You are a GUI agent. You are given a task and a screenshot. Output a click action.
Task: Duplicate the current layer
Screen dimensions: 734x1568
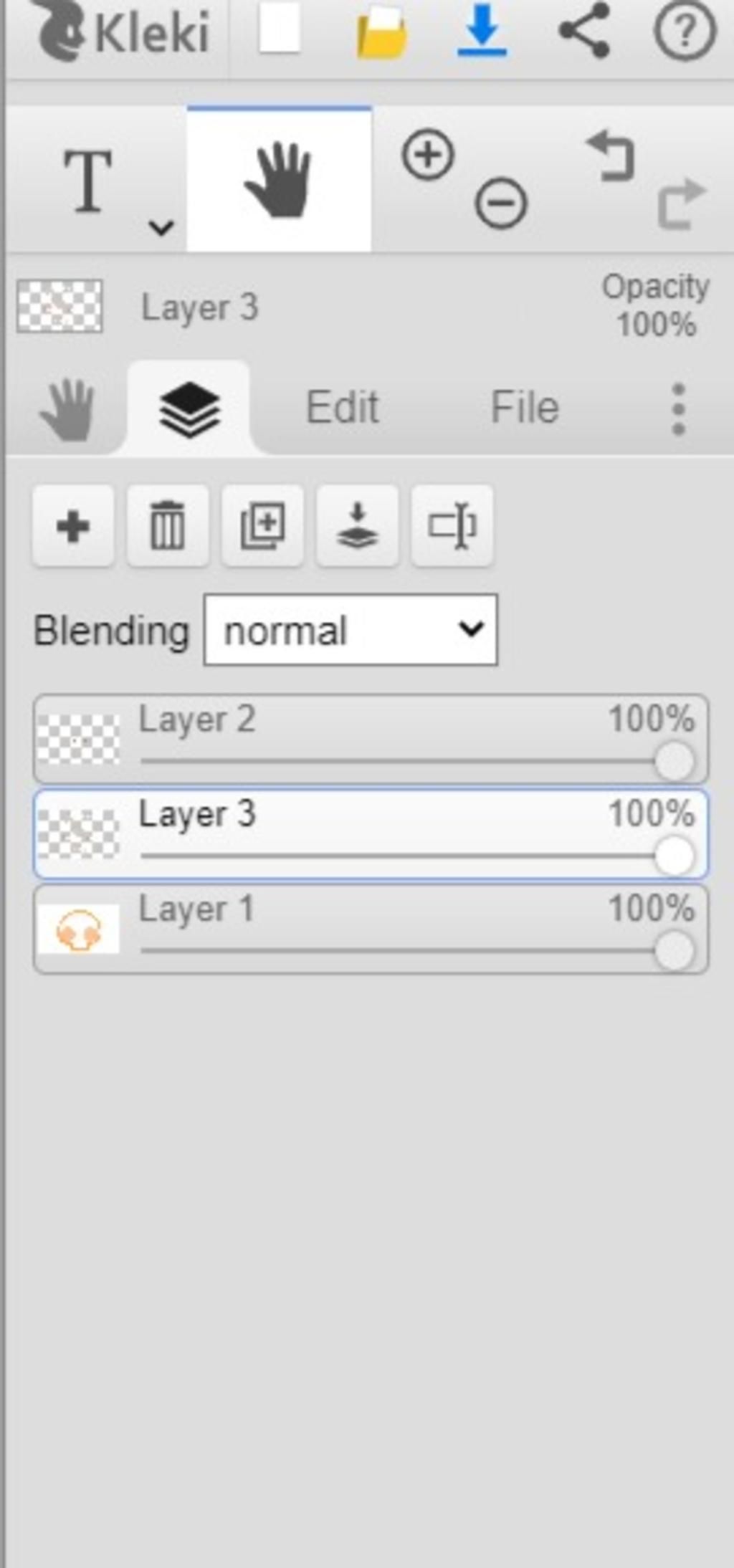click(x=262, y=527)
